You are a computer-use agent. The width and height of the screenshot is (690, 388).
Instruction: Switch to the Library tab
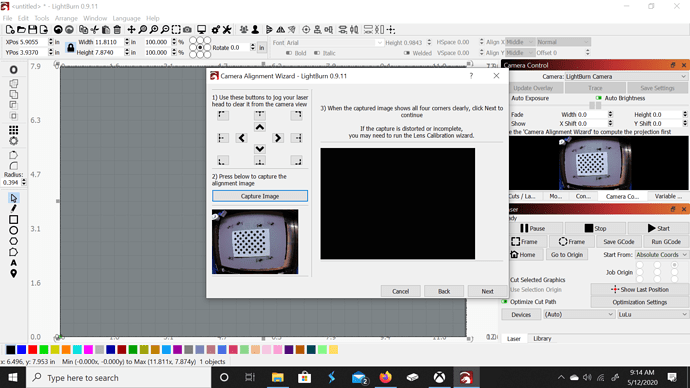tap(542, 338)
